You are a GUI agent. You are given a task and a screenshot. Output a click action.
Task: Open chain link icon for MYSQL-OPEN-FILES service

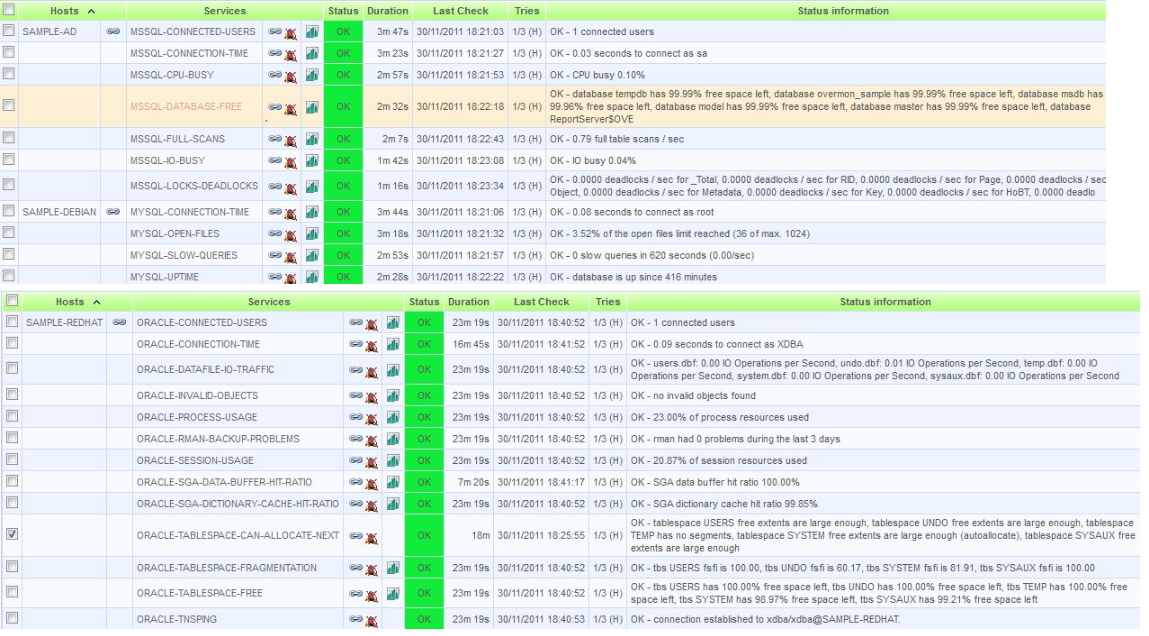pos(275,233)
